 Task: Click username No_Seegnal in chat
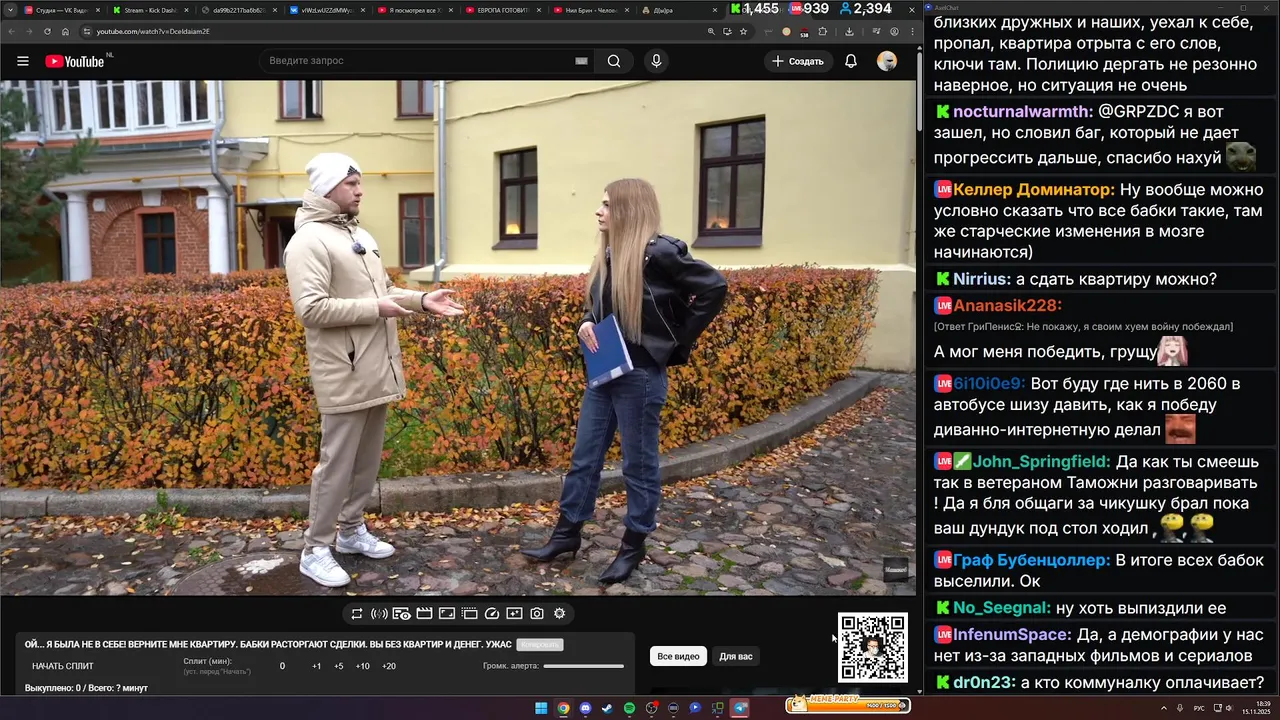tap(1002, 608)
